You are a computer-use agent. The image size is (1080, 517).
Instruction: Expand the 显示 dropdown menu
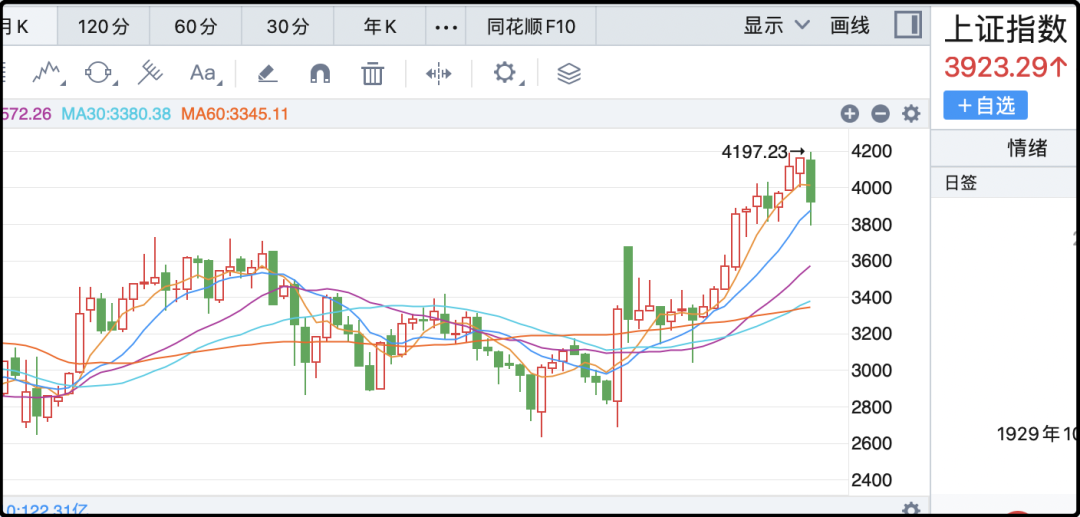(x=776, y=26)
